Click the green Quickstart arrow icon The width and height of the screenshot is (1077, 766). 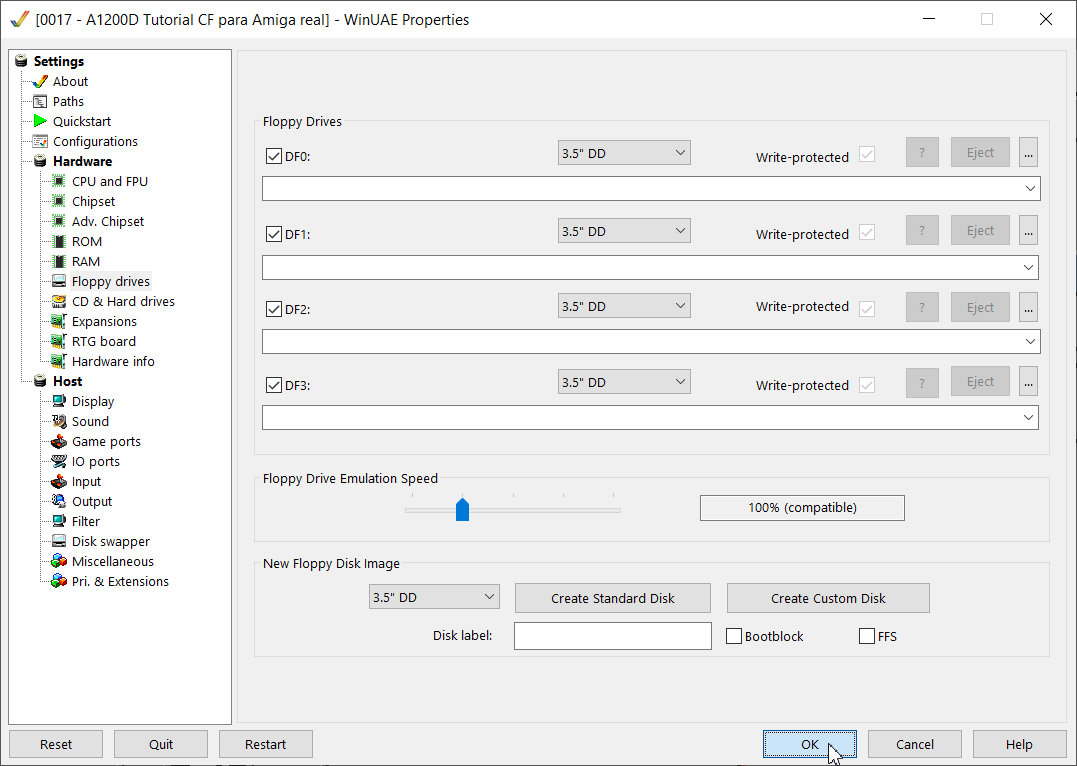(40, 121)
